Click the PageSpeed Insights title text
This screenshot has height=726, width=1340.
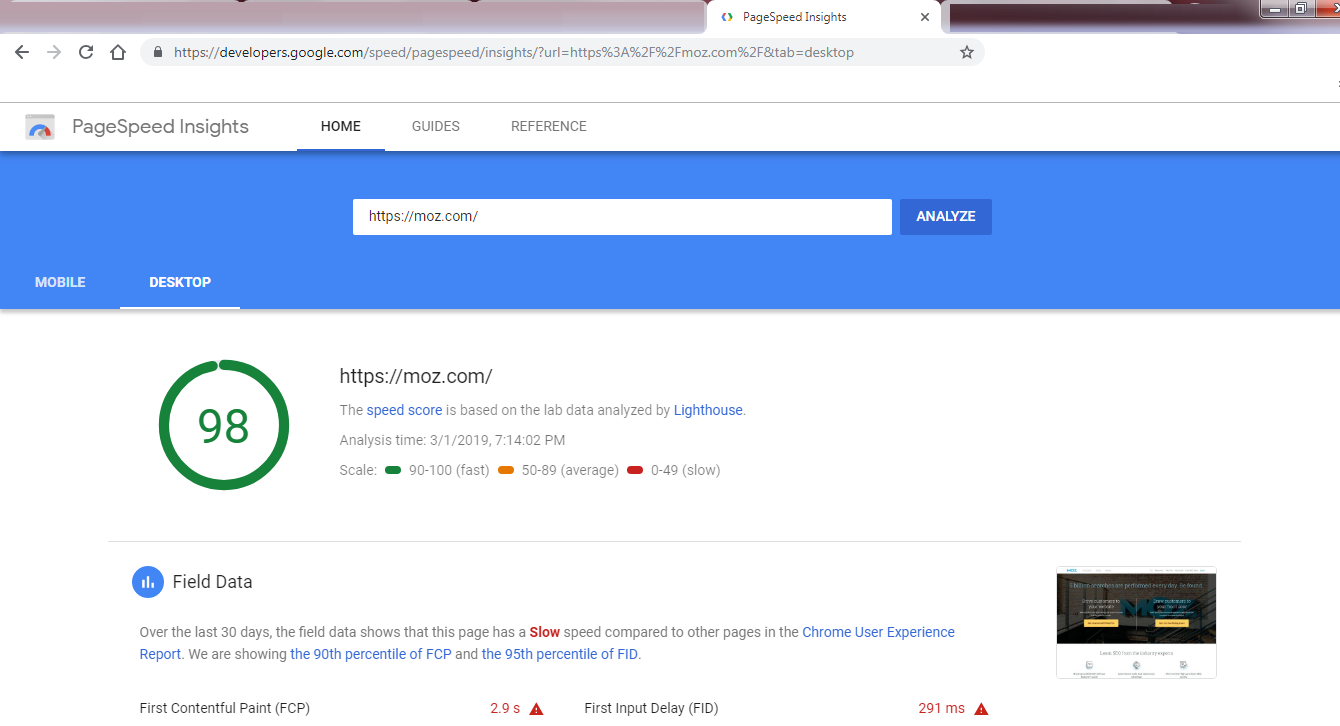[160, 127]
